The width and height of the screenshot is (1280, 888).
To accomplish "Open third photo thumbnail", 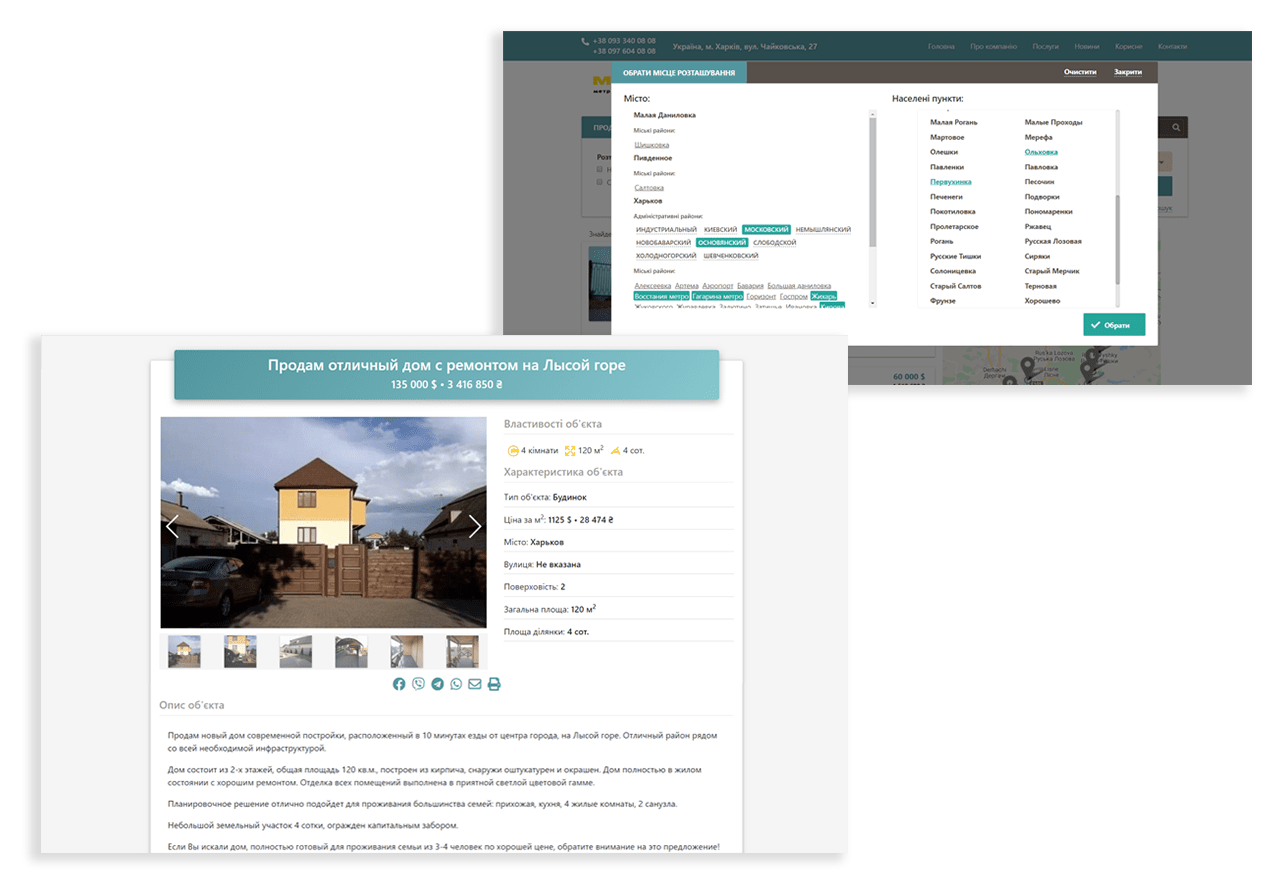I will pyautogui.click(x=295, y=651).
